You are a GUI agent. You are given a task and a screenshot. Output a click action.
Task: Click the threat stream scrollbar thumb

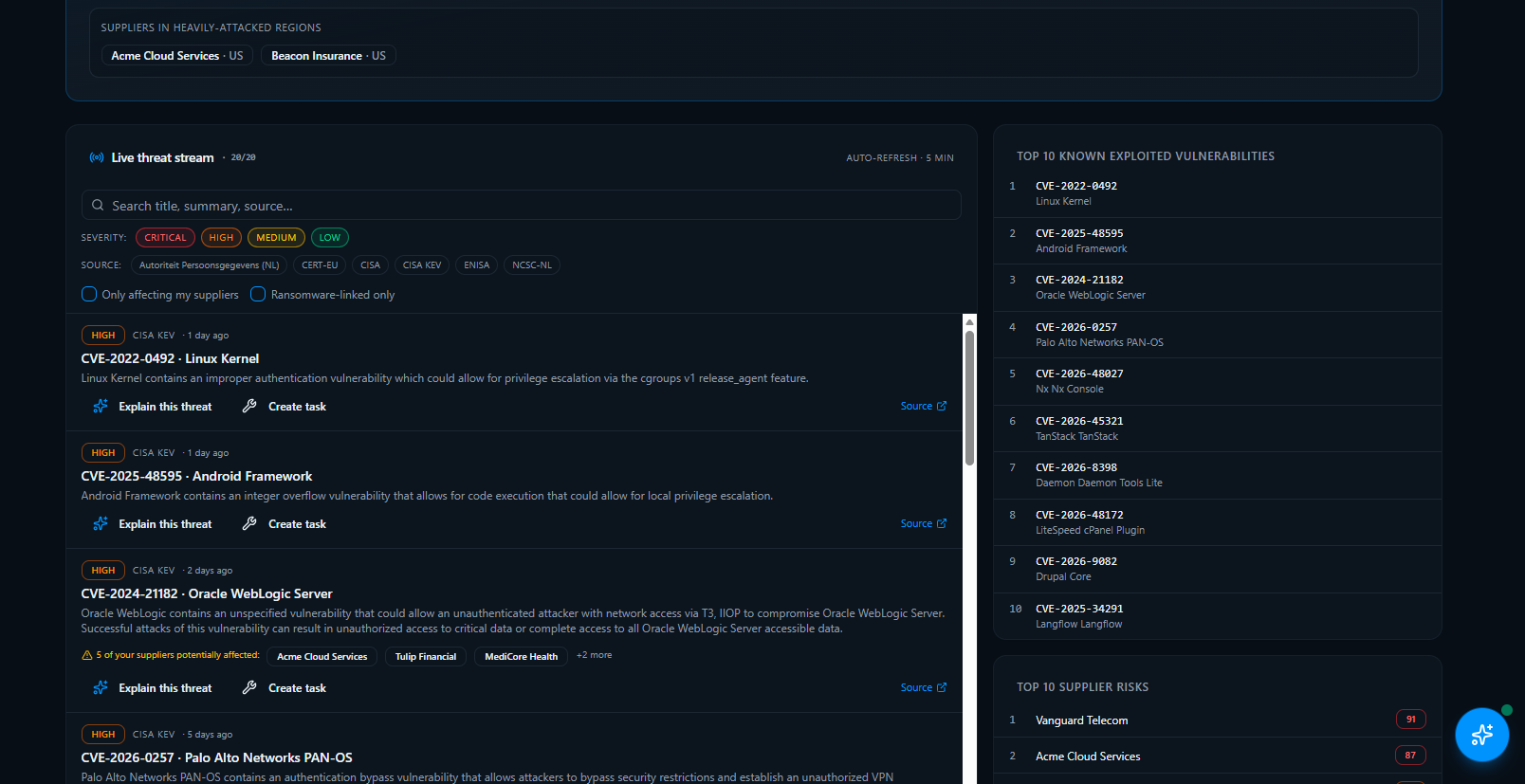pos(969,398)
